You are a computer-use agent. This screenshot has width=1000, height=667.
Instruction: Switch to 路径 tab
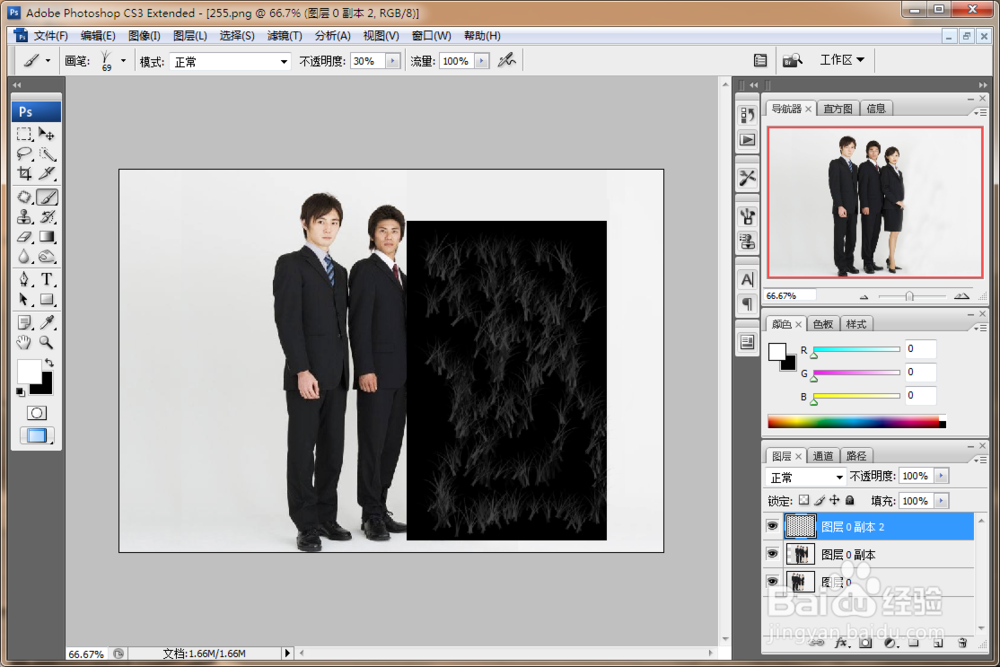856,456
